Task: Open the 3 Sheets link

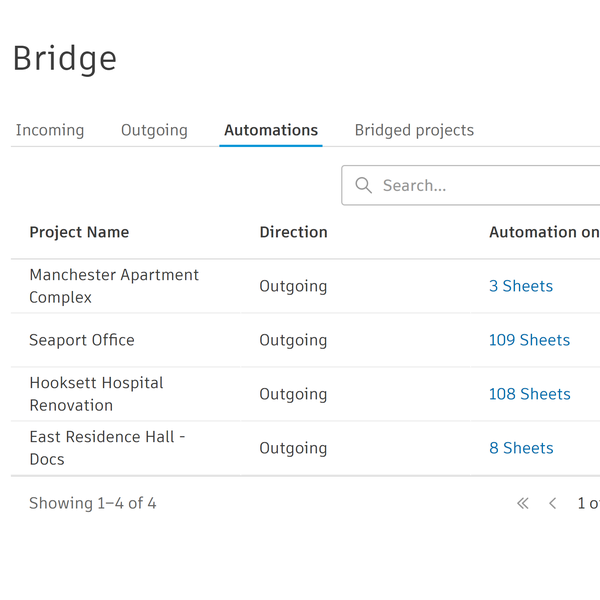Action: pos(521,286)
